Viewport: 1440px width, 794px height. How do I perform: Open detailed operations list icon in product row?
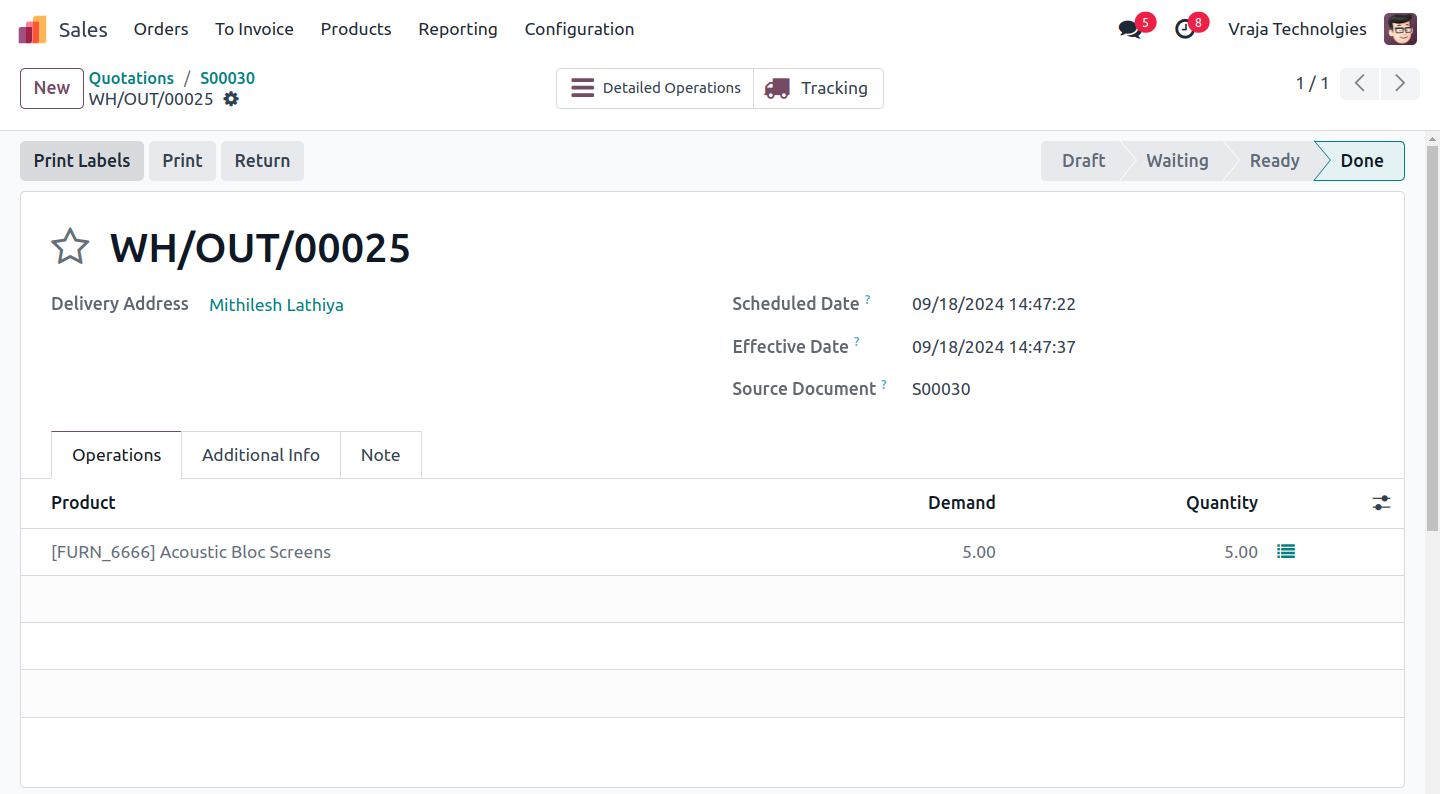pos(1286,552)
